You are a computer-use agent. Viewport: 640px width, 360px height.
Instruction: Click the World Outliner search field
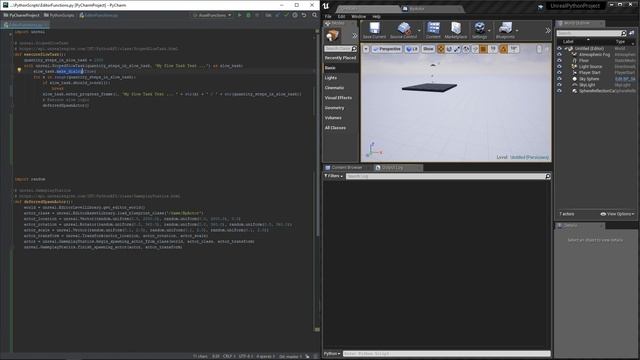tap(591, 33)
